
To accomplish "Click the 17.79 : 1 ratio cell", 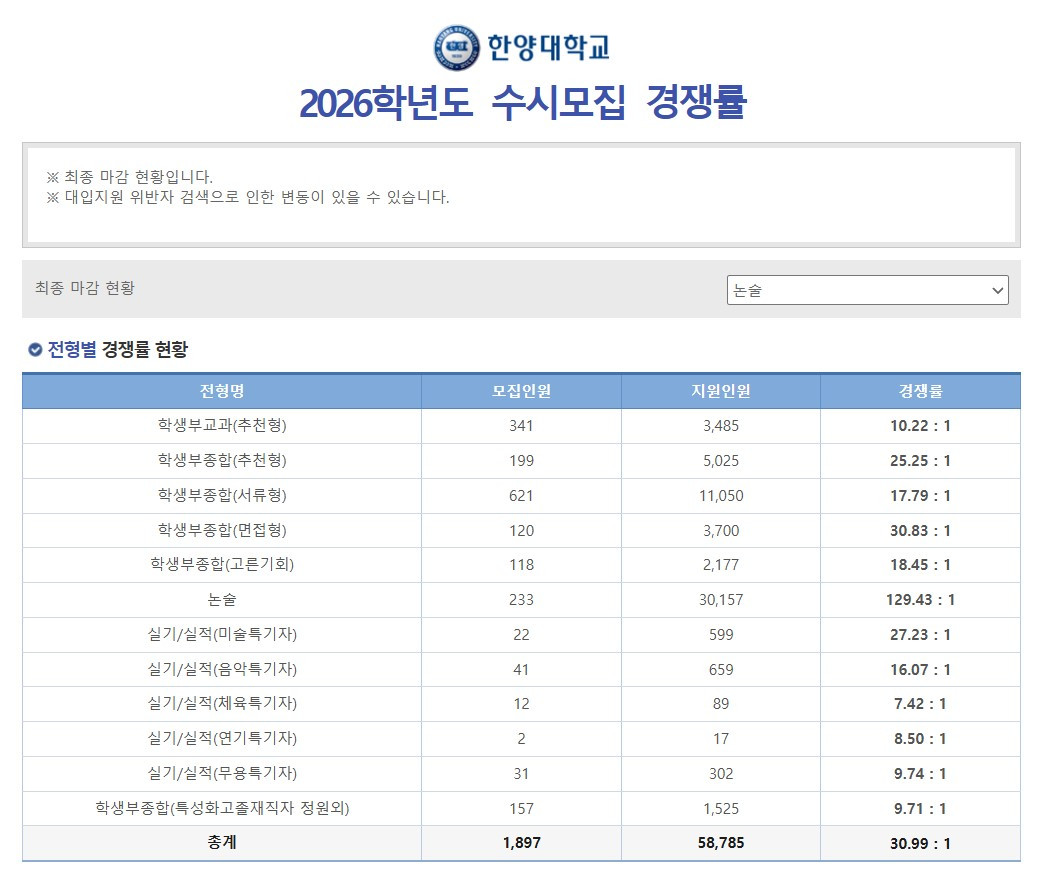I will pyautogui.click(x=921, y=496).
